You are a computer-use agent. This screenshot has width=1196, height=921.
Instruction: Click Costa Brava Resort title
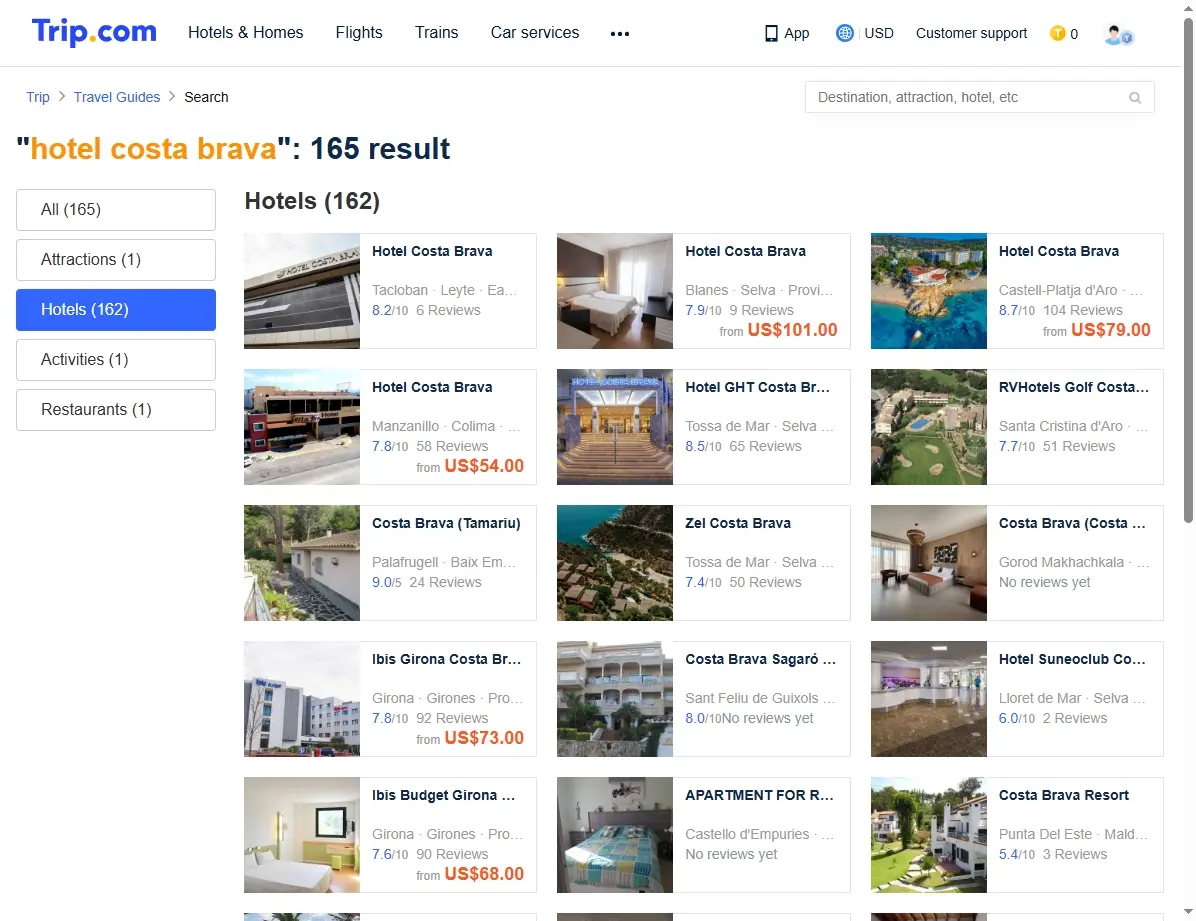[1063, 795]
